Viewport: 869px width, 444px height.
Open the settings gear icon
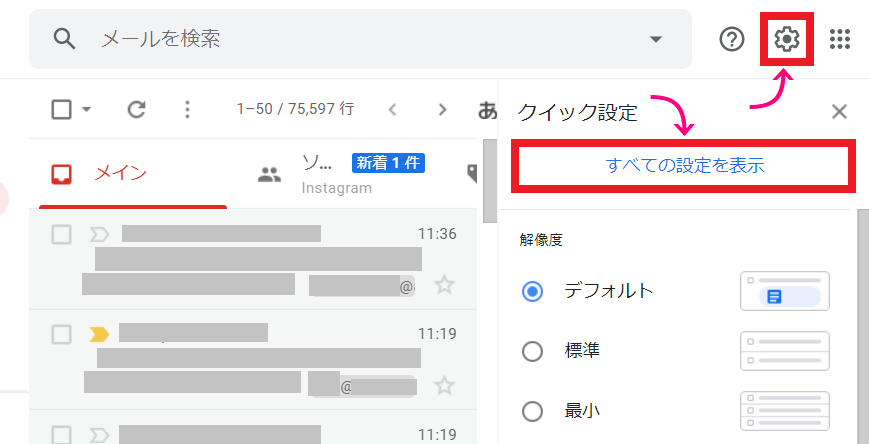click(x=787, y=39)
